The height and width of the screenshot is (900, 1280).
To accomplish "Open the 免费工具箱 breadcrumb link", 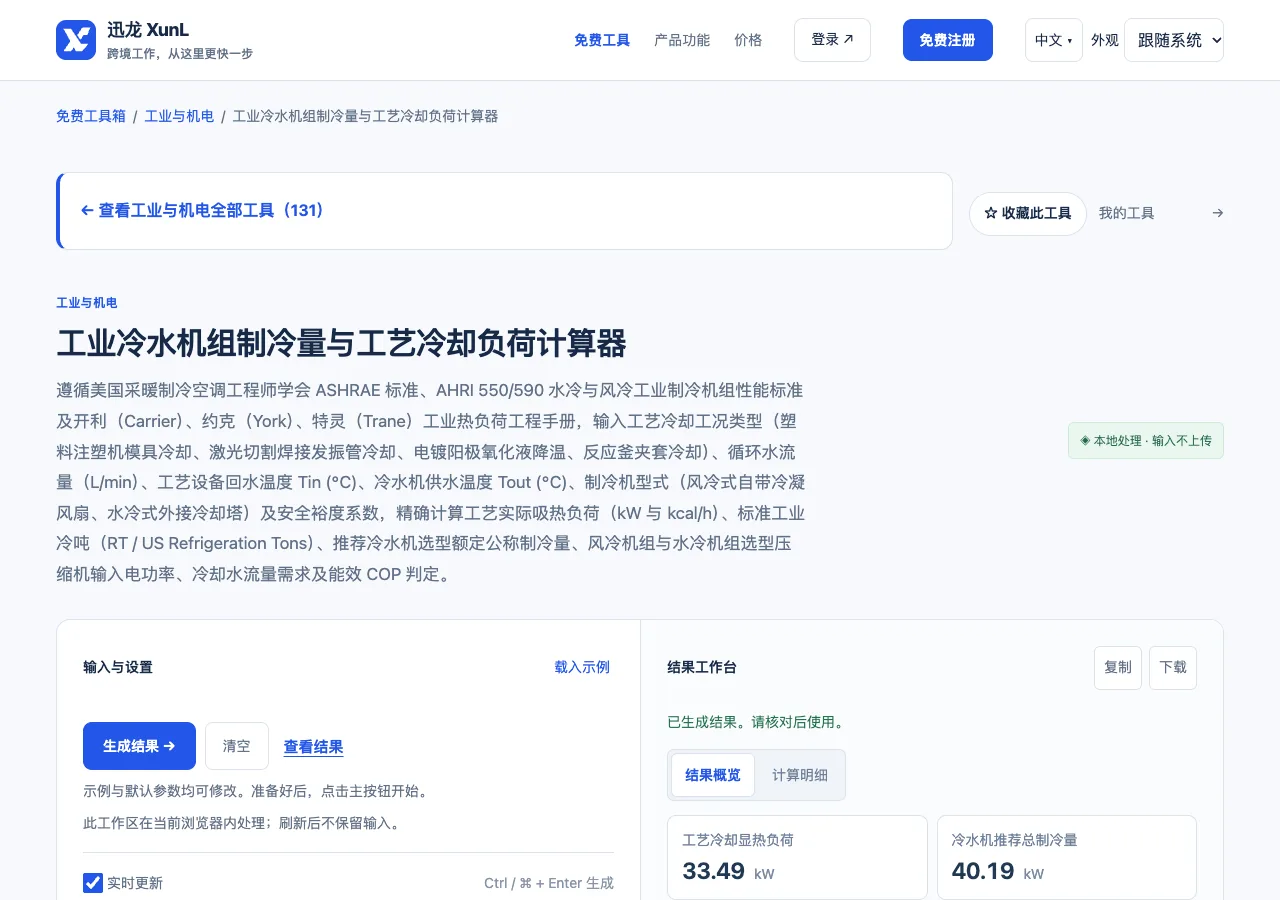I will (91, 116).
